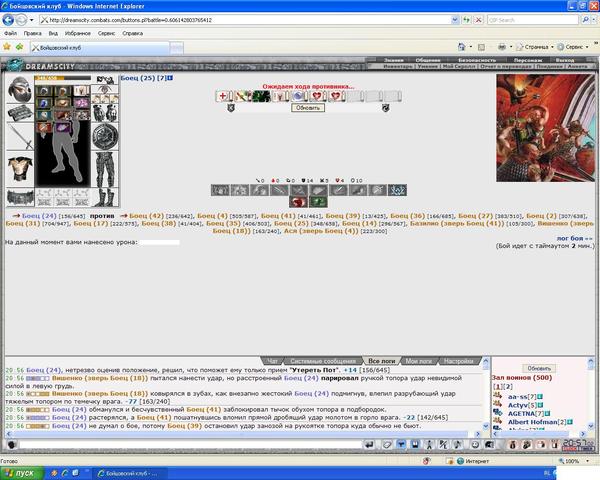Click the Выход game menu item
The height and width of the screenshot is (480, 600).
click(565, 60)
